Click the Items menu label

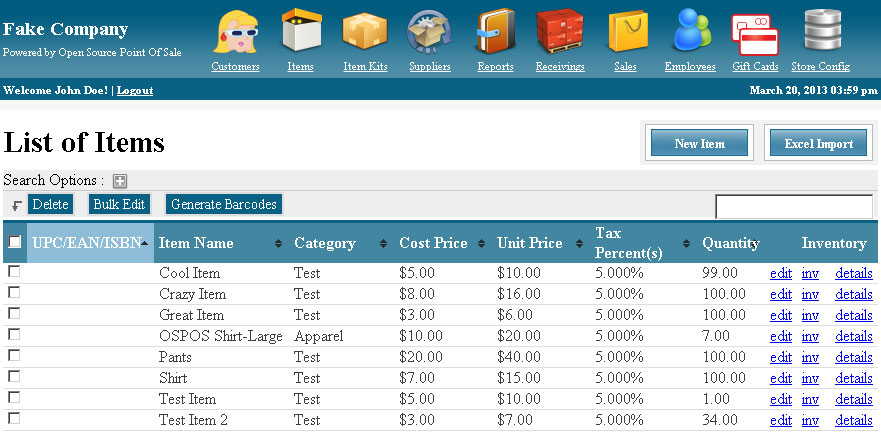(x=300, y=67)
